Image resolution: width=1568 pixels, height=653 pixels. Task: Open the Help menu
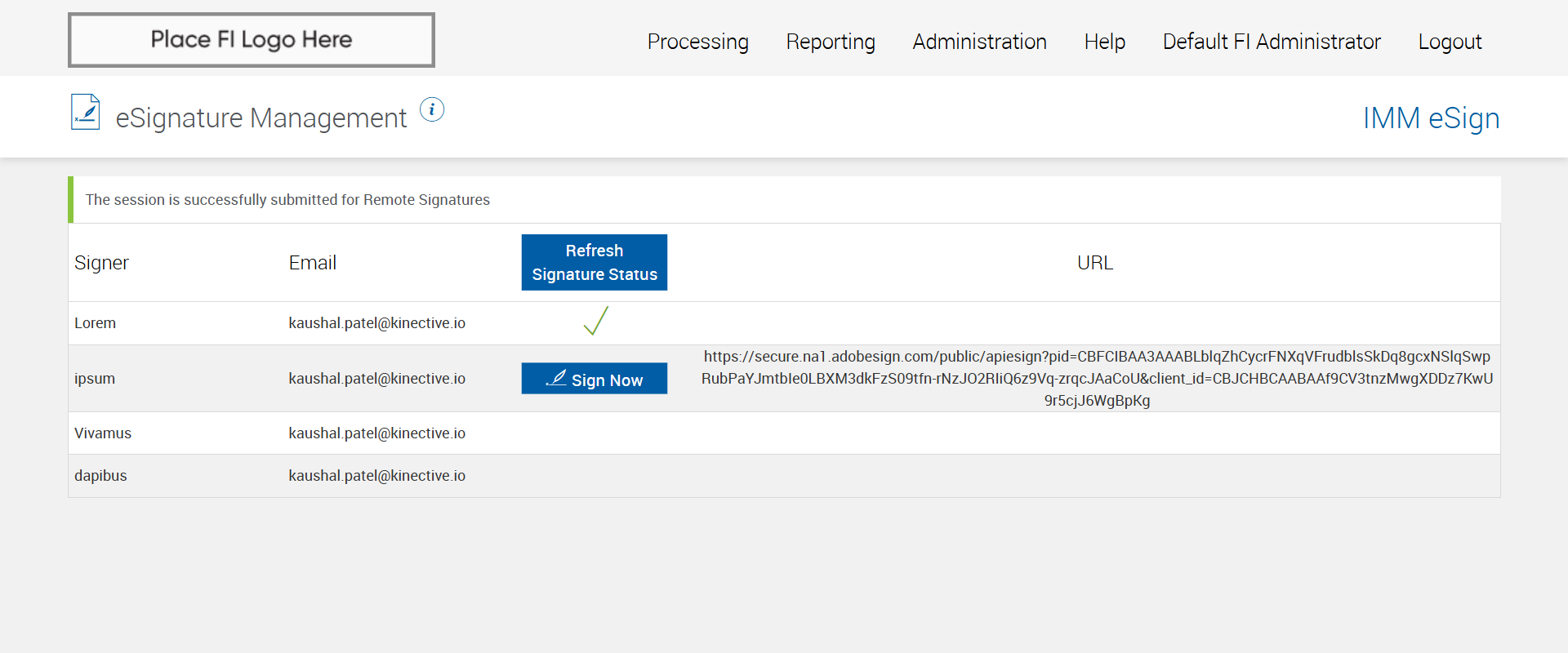coord(1104,42)
